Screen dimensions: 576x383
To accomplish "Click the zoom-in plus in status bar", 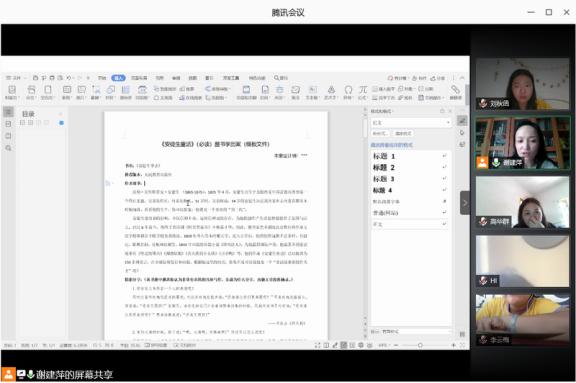I will tap(453, 345).
